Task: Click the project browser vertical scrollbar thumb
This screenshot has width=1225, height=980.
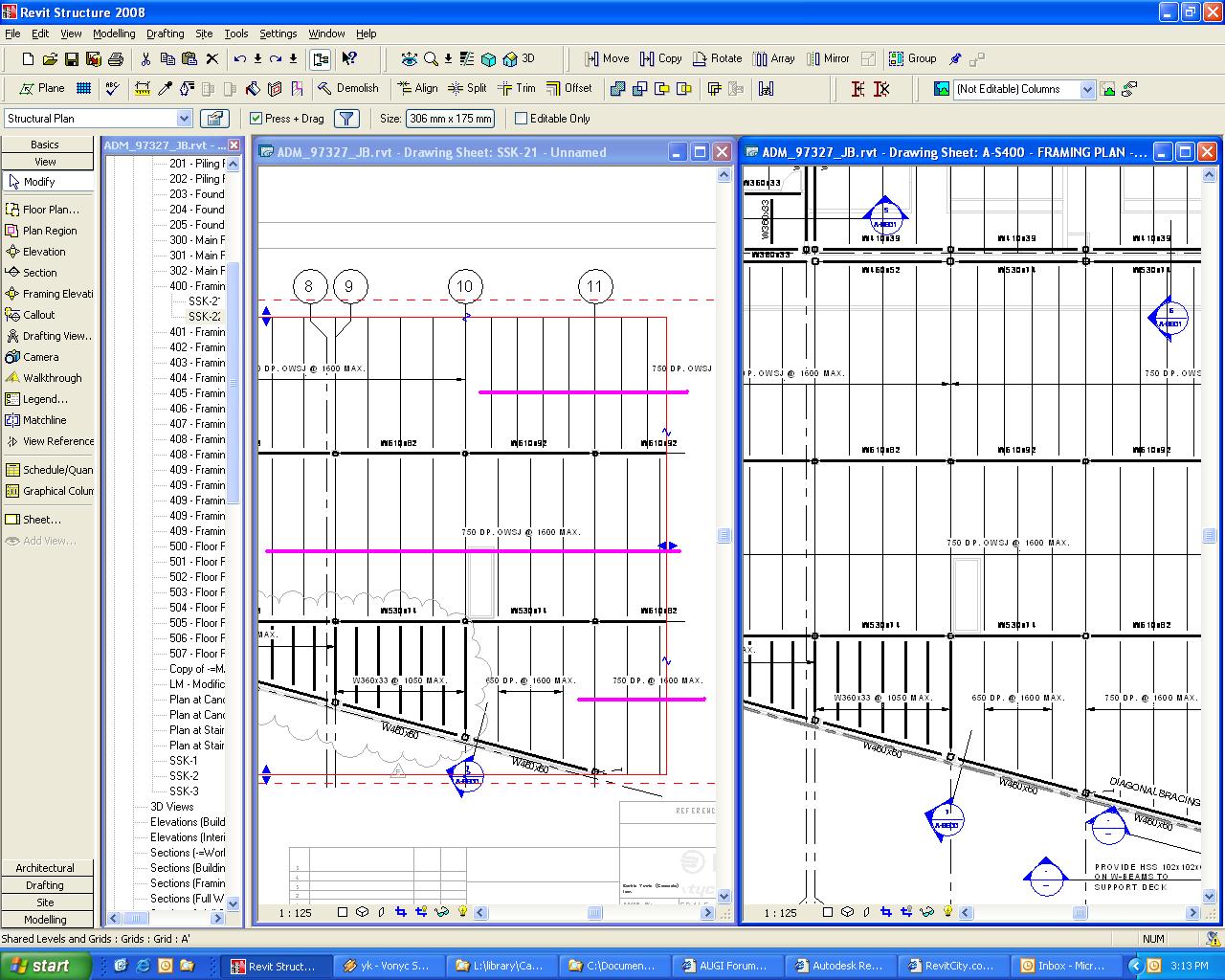Action: pyautogui.click(x=233, y=383)
